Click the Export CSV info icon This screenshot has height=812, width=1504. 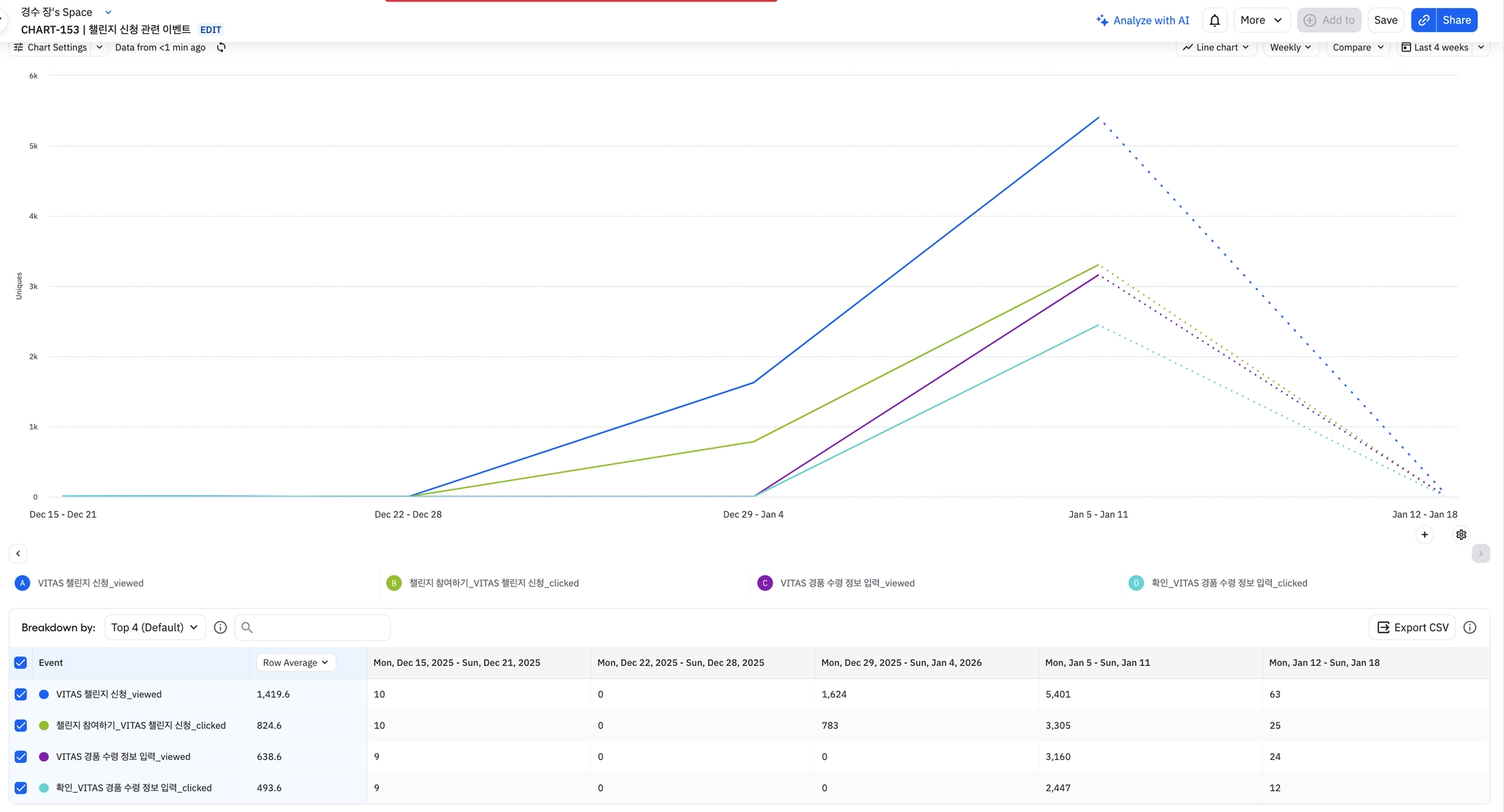click(x=1469, y=627)
